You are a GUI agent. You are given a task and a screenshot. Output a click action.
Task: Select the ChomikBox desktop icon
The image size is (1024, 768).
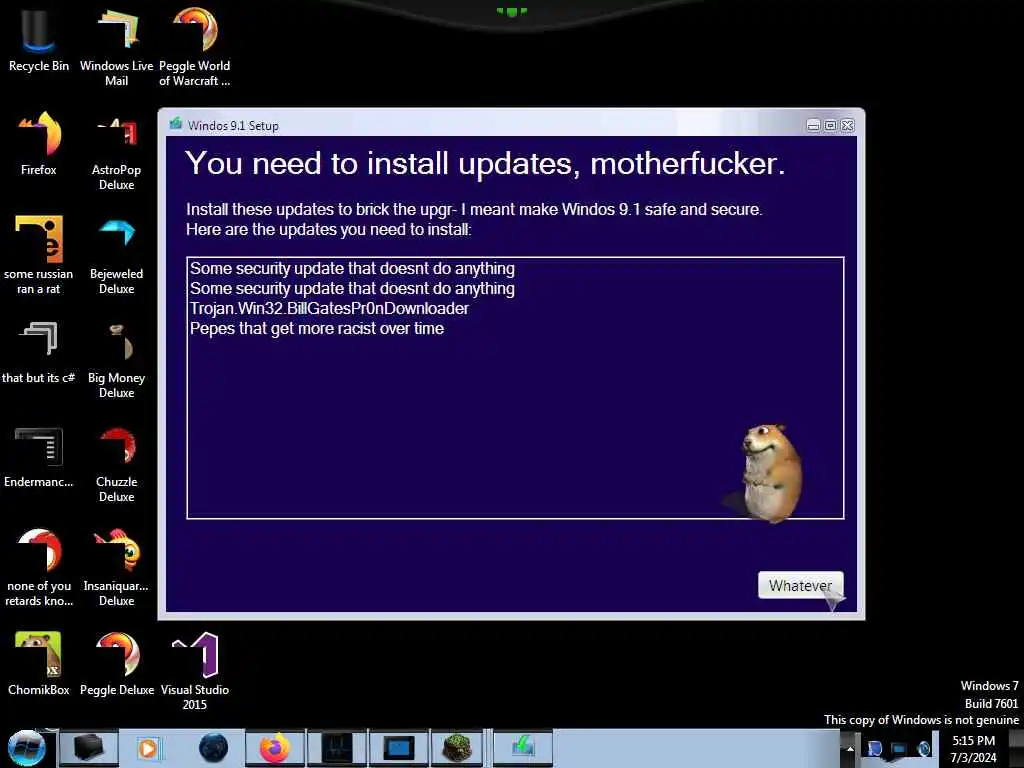click(x=39, y=663)
